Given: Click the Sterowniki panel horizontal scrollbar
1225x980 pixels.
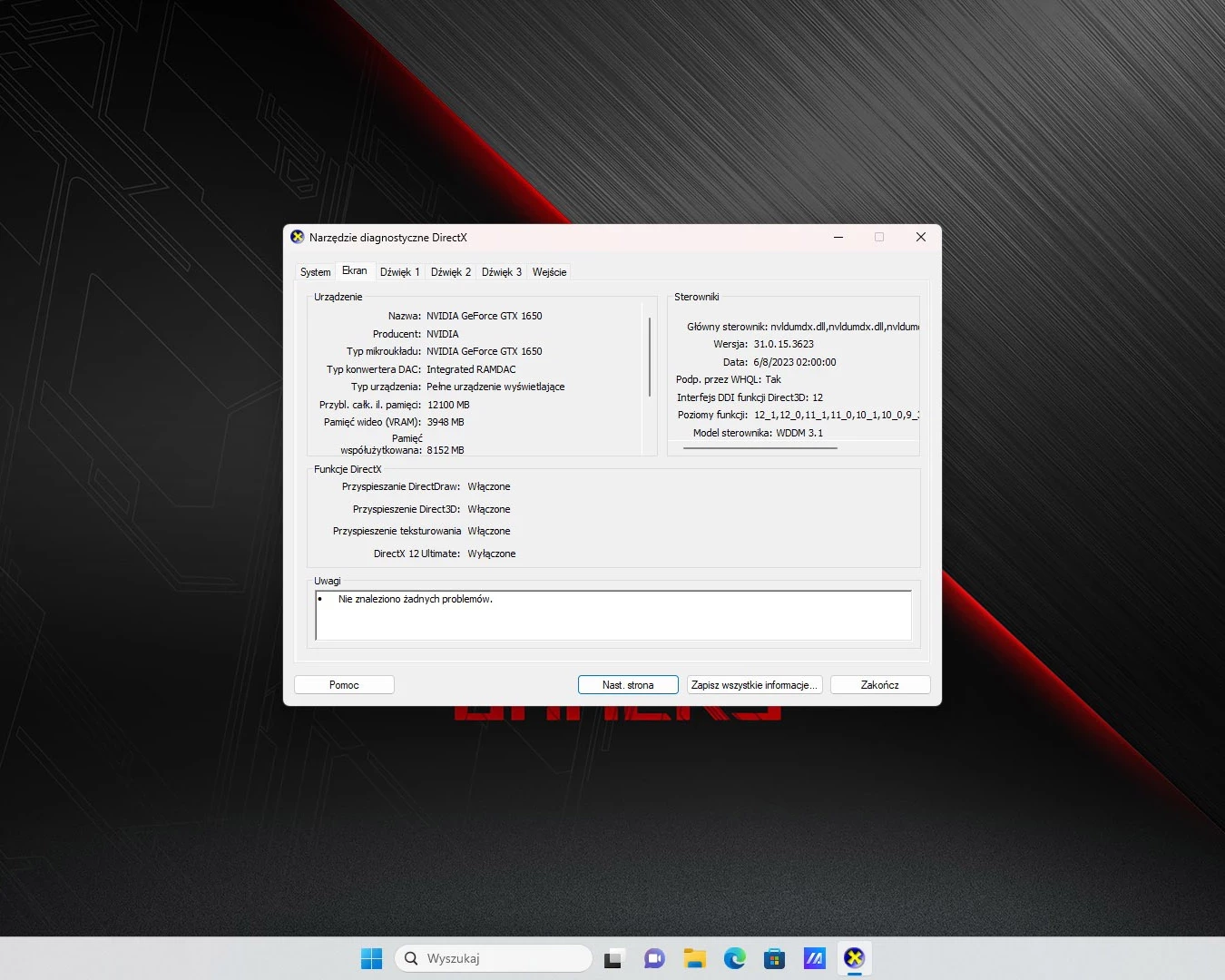Looking at the screenshot, I should click(760, 447).
